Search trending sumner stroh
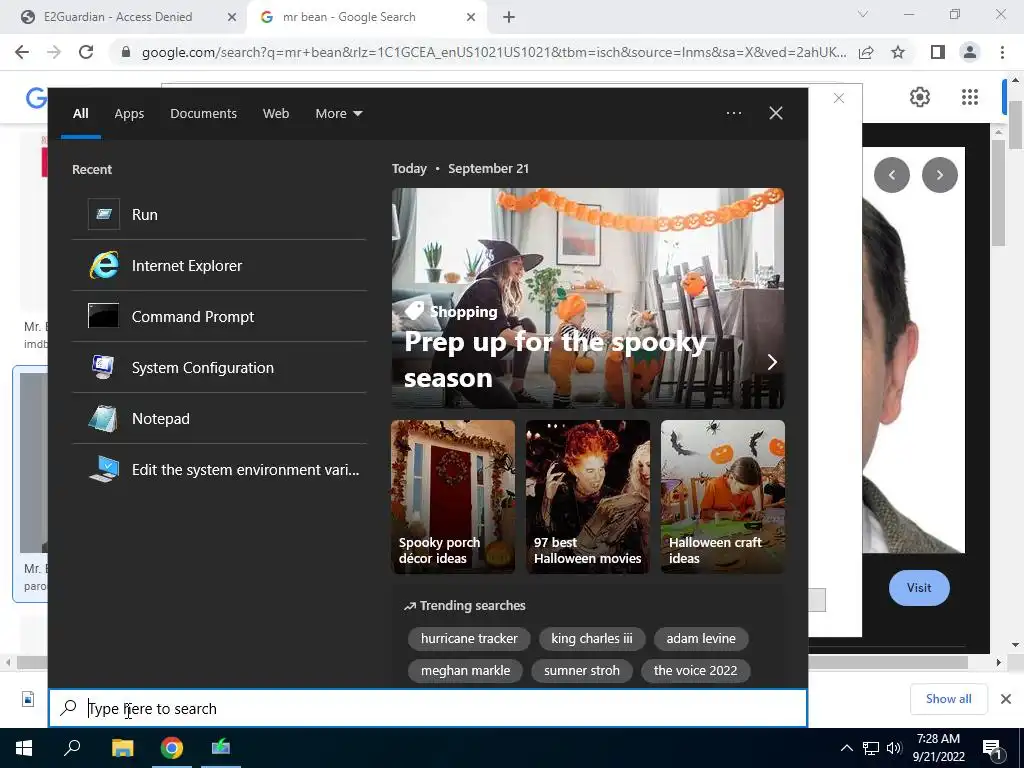 (x=581, y=671)
